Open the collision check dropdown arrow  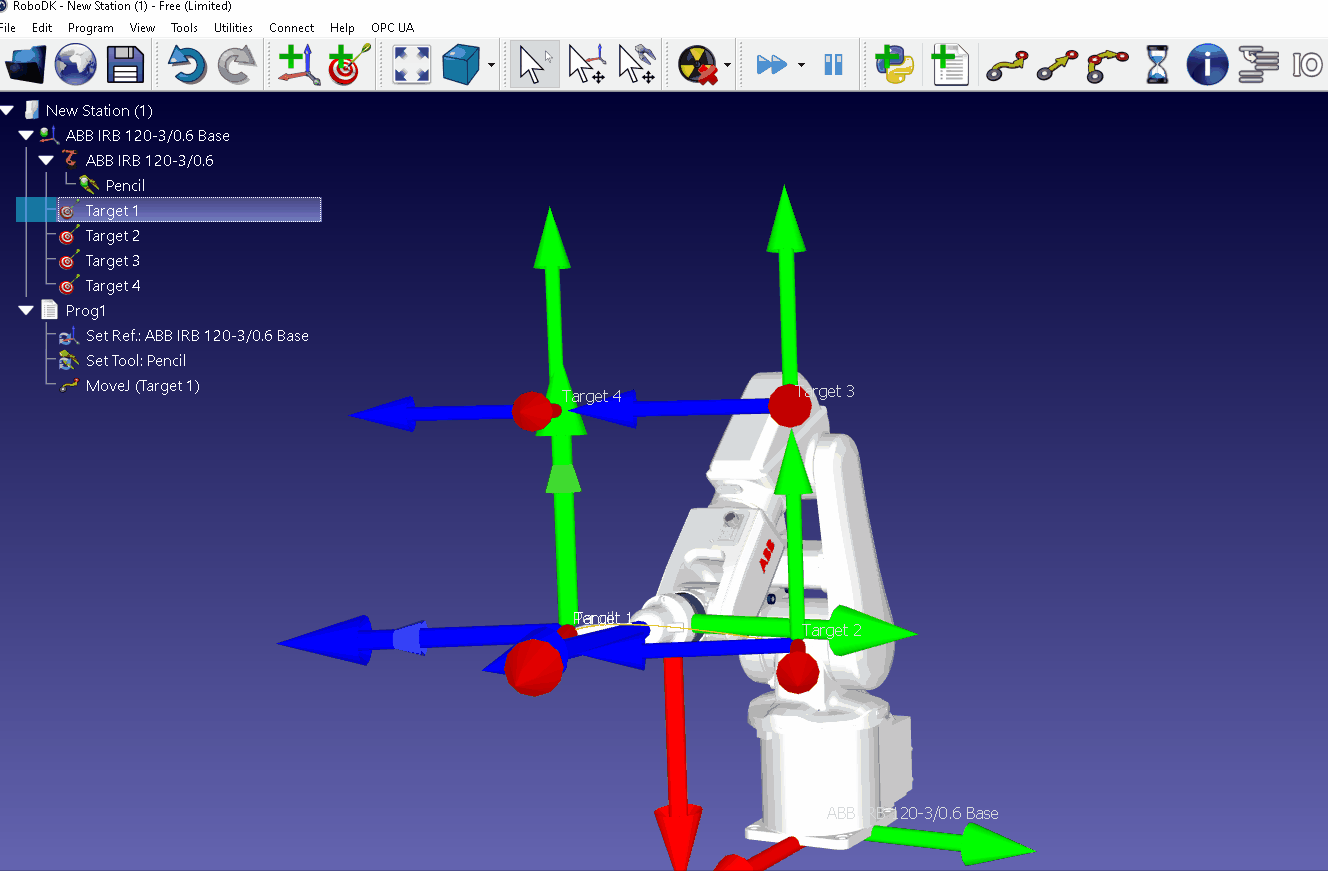point(728,66)
